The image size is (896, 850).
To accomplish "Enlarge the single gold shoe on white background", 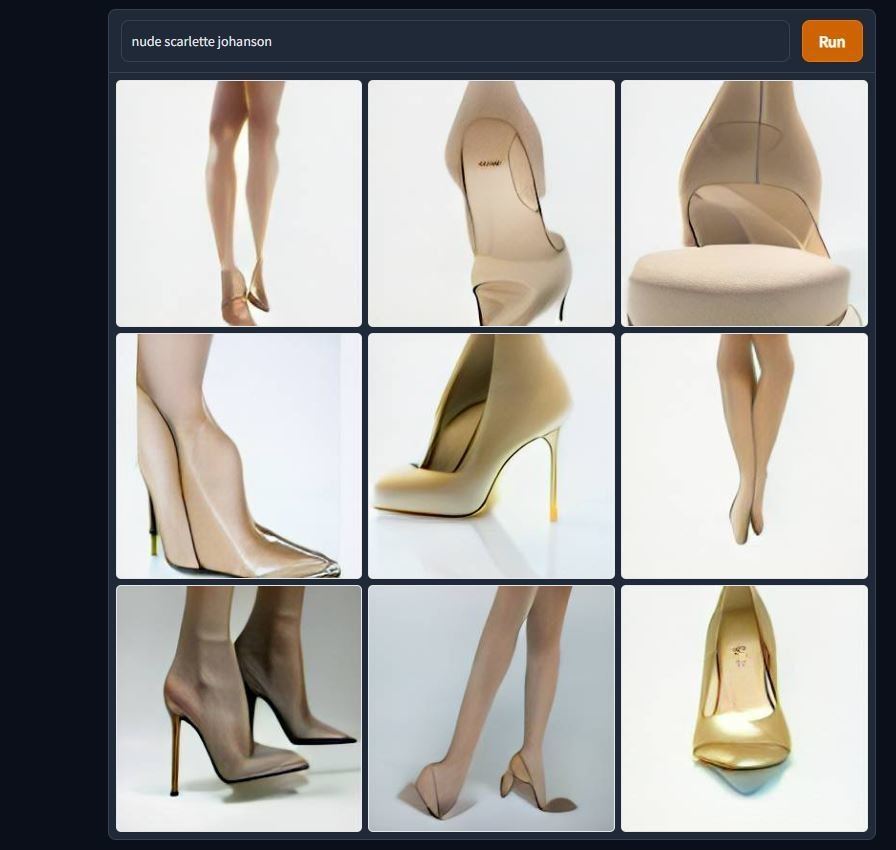I will [x=744, y=708].
